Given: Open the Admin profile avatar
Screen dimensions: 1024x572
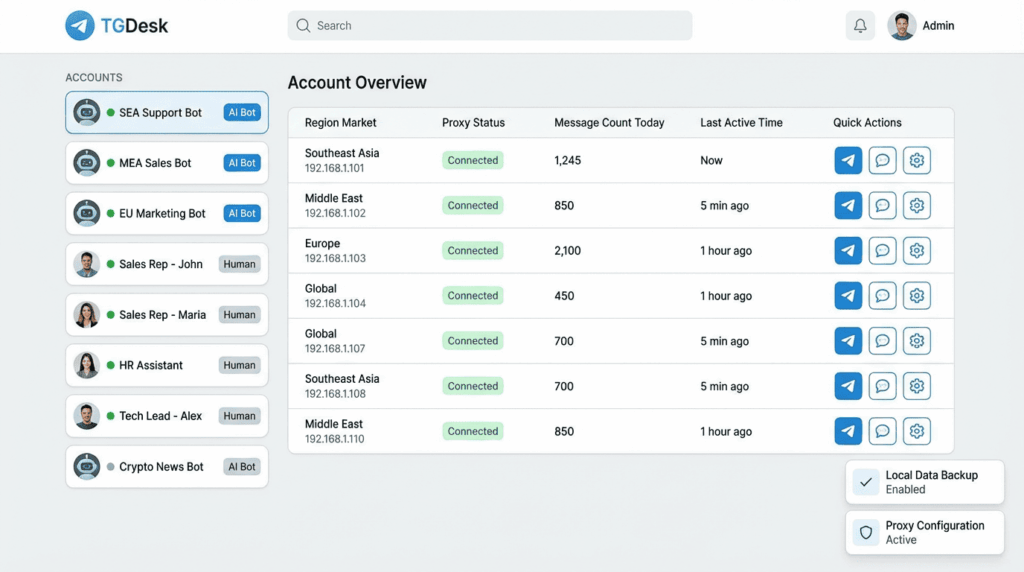Looking at the screenshot, I should (901, 25).
